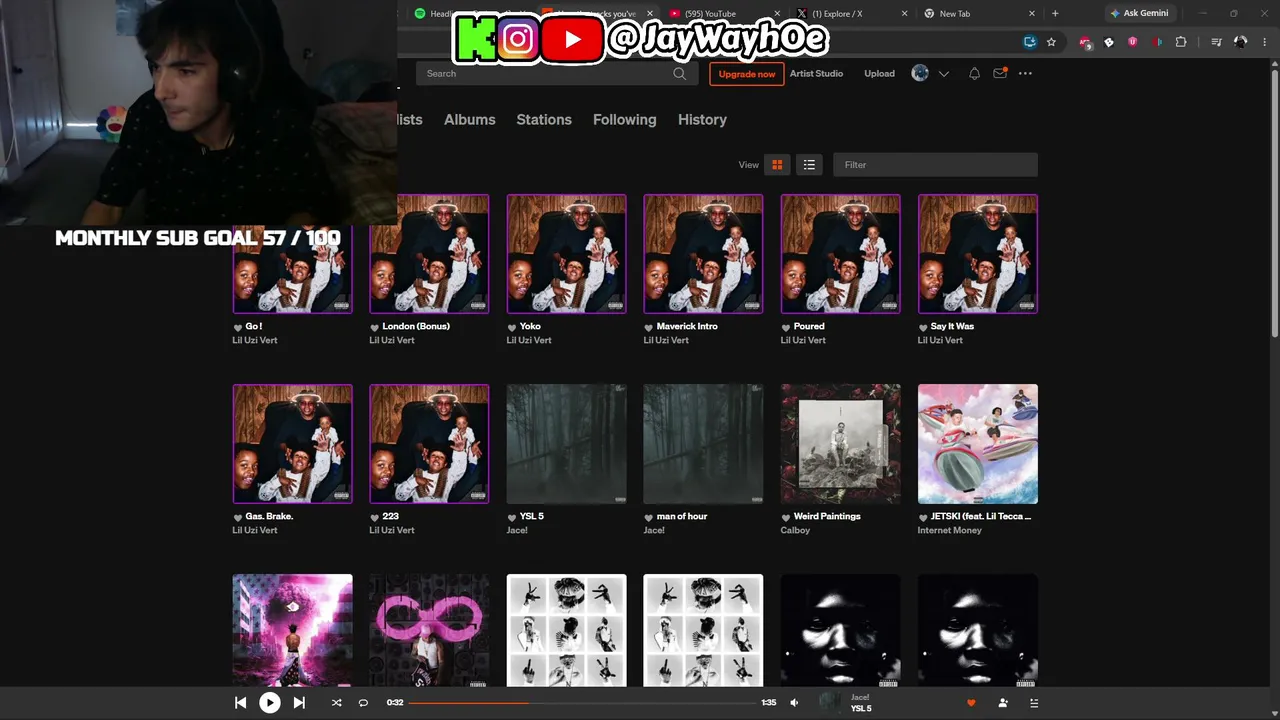Seek within the orange track progress bar

[582, 703]
